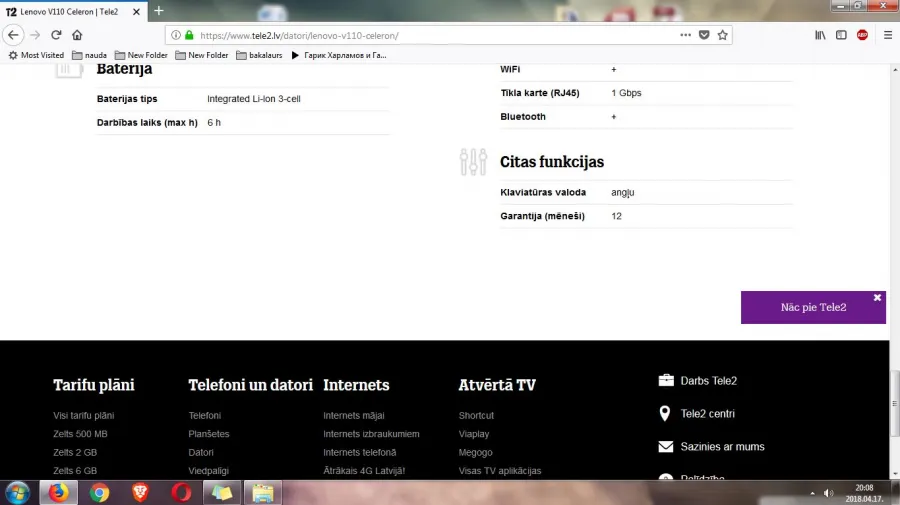900x505 pixels.
Task: Save page to Pocket
Action: point(704,35)
